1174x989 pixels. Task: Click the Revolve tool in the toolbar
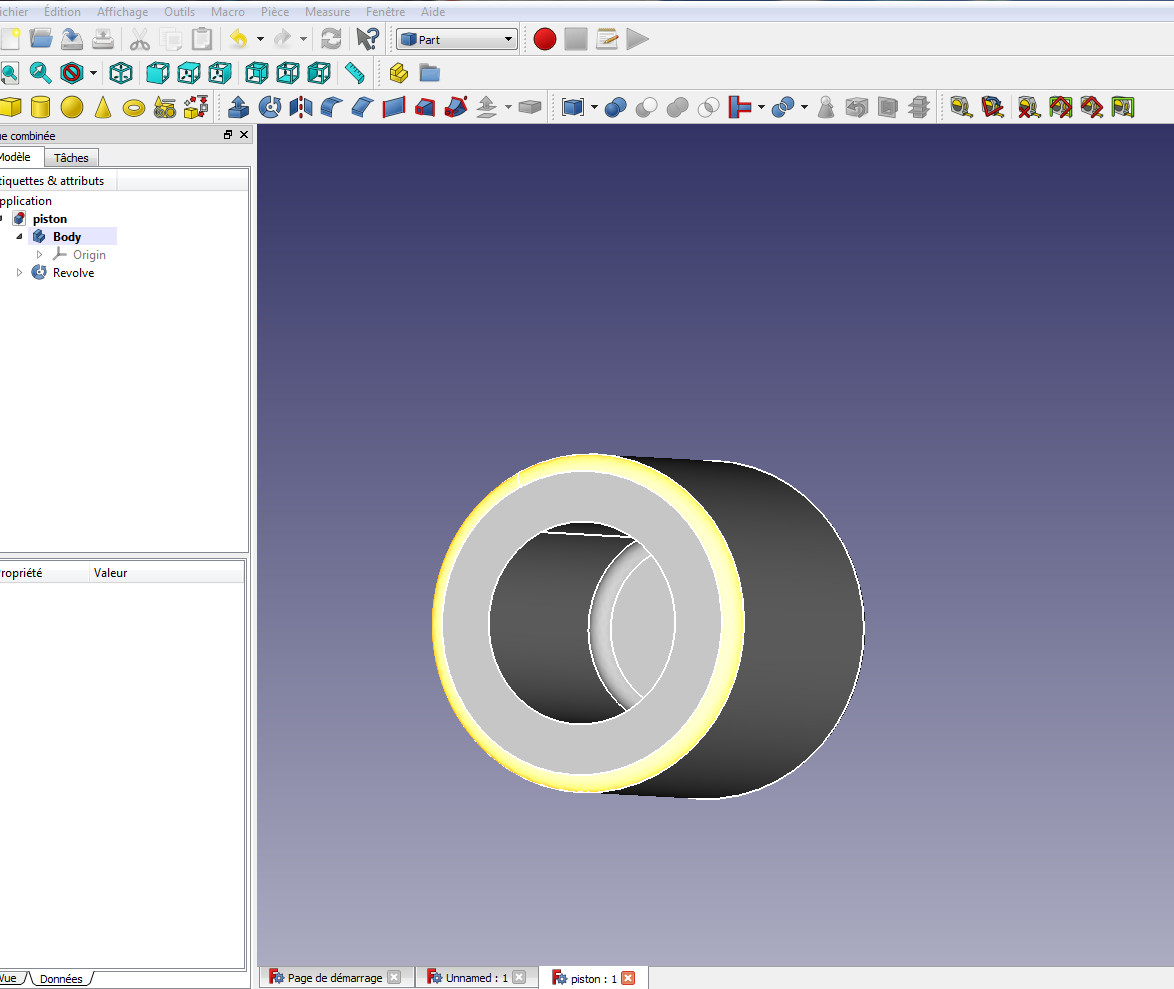click(x=270, y=107)
